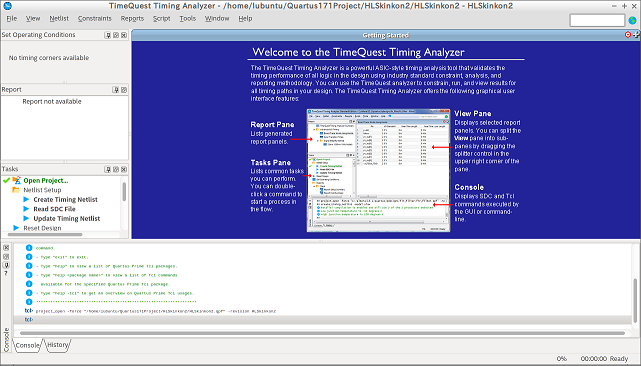Image resolution: width=641 pixels, height=366 pixels.
Task: Click the Tasks pane horizontal scrollbar
Action: (45, 235)
